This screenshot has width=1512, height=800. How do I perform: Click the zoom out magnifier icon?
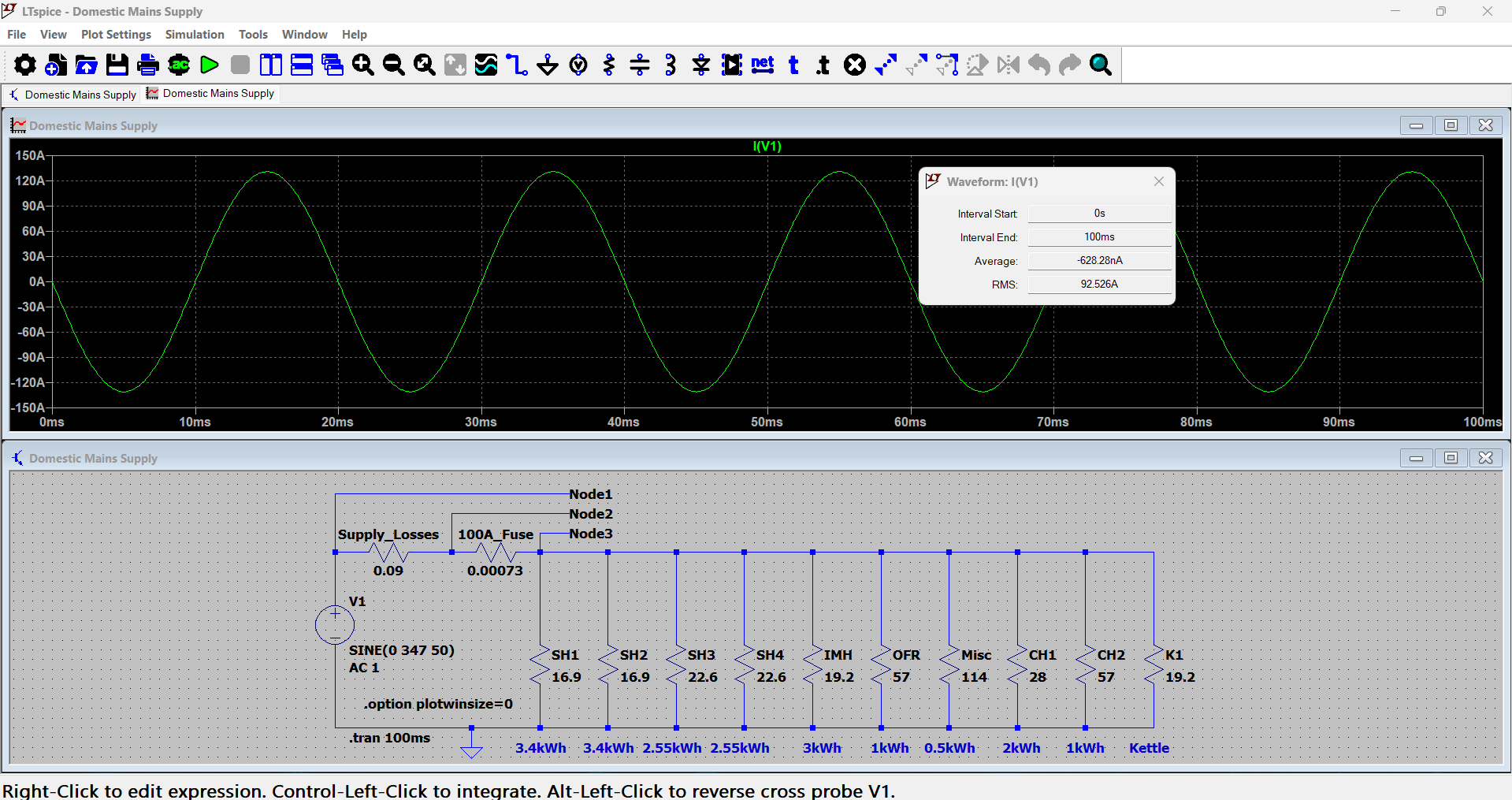(x=394, y=65)
